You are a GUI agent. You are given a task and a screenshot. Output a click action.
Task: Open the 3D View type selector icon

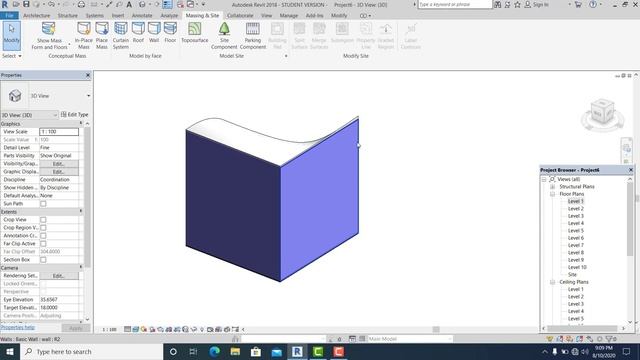(15, 96)
